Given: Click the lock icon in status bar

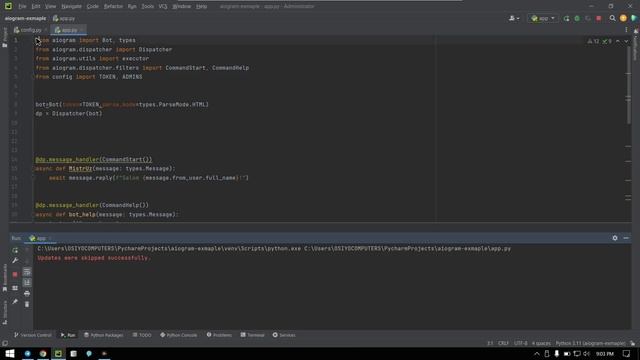Looking at the screenshot, I should (633, 343).
